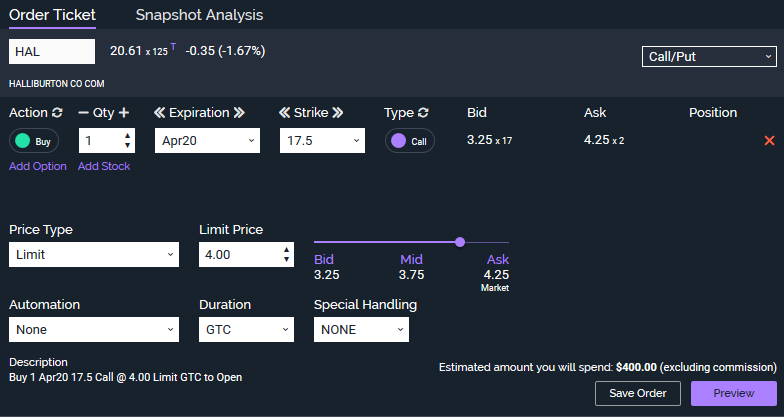Click the Type swap arrows icon
The width and height of the screenshot is (784, 417).
[423, 113]
